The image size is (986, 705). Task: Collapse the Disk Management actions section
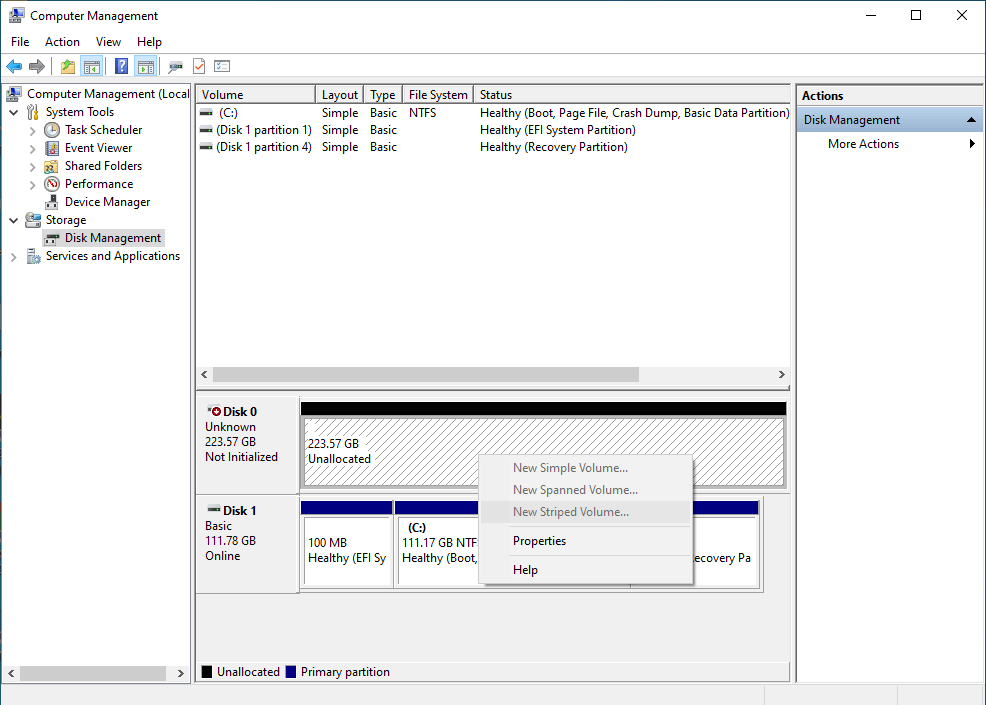971,119
